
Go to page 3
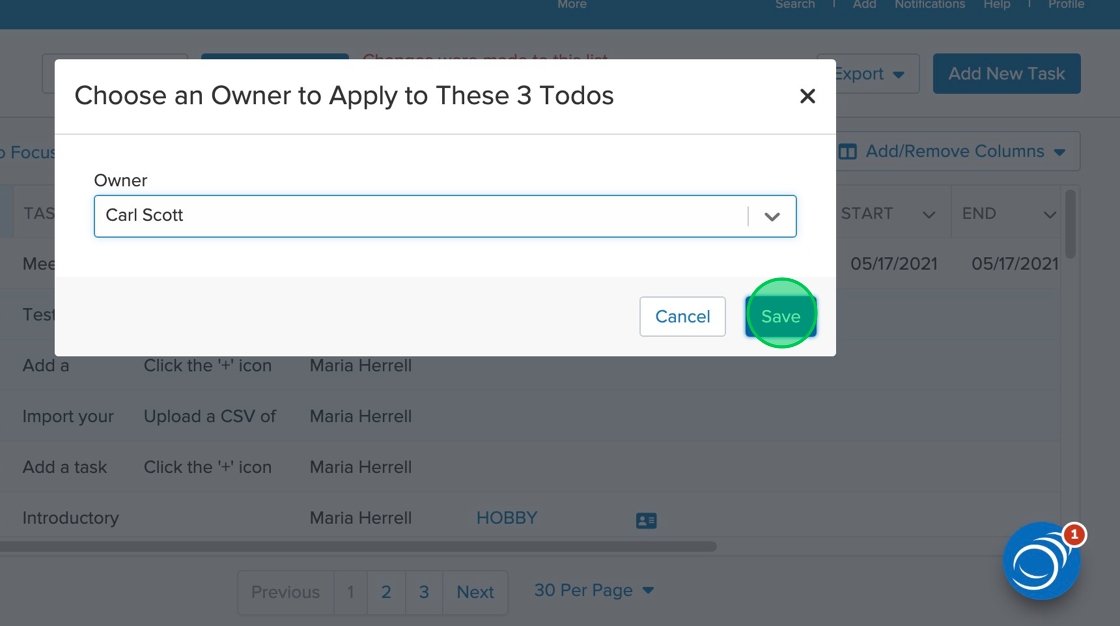424,592
